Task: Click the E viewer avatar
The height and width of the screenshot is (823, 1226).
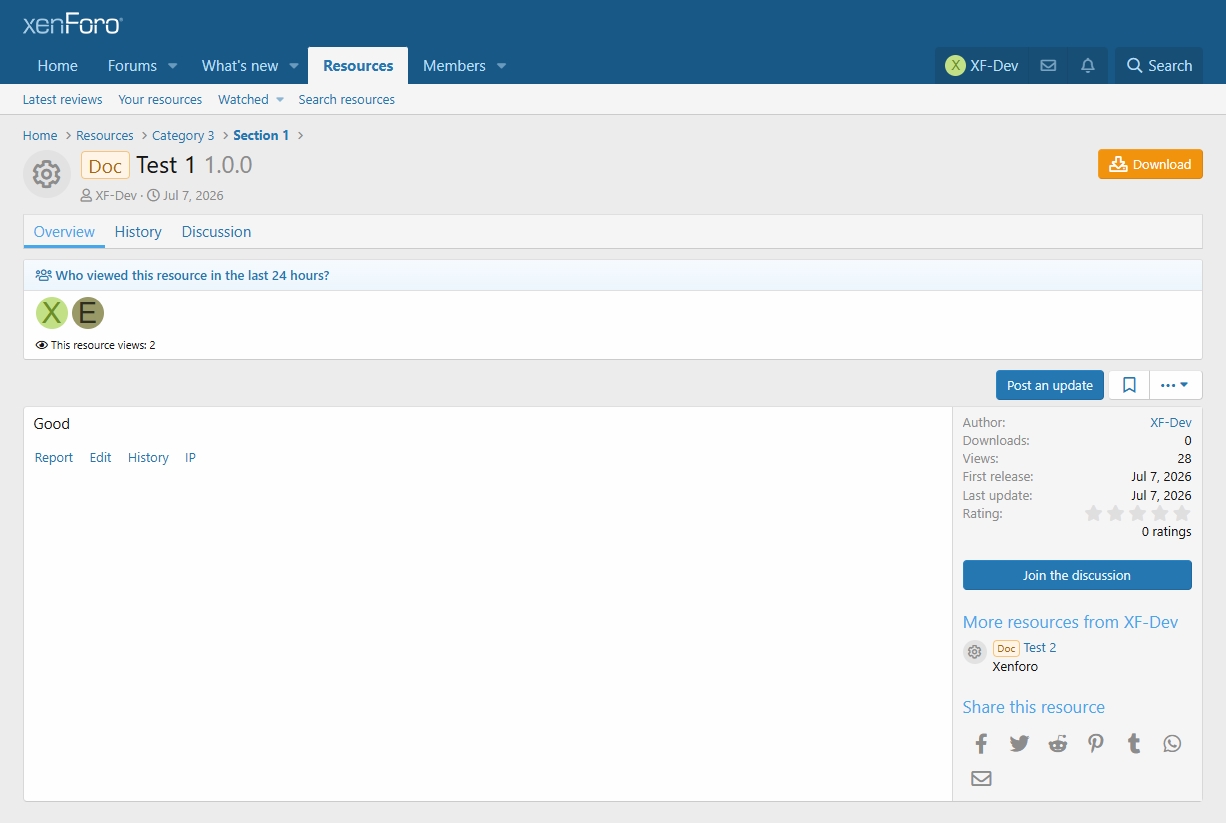Action: tap(88, 313)
